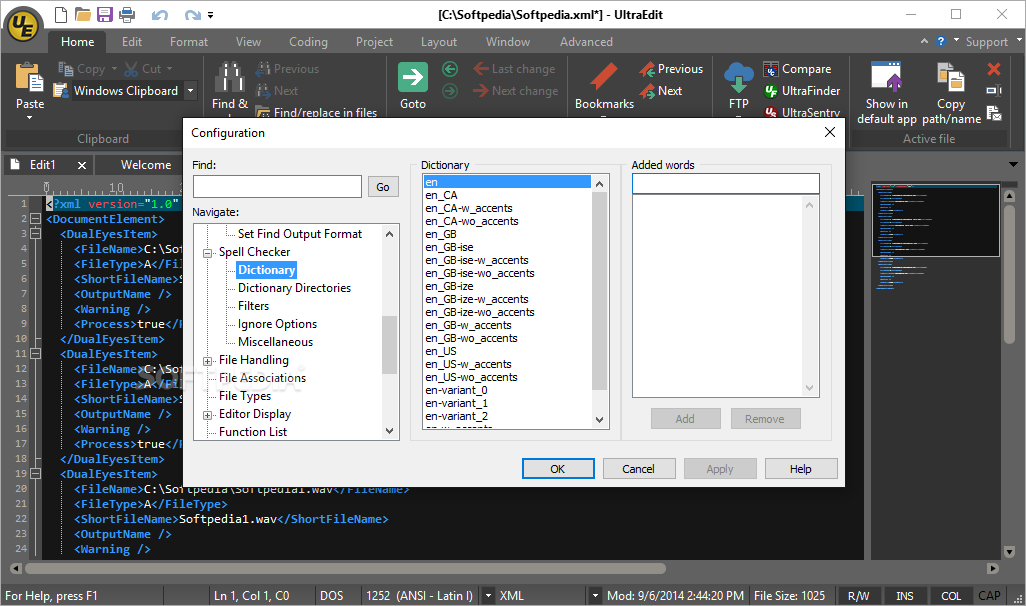Click the Copy ribbon icon

(x=65, y=68)
